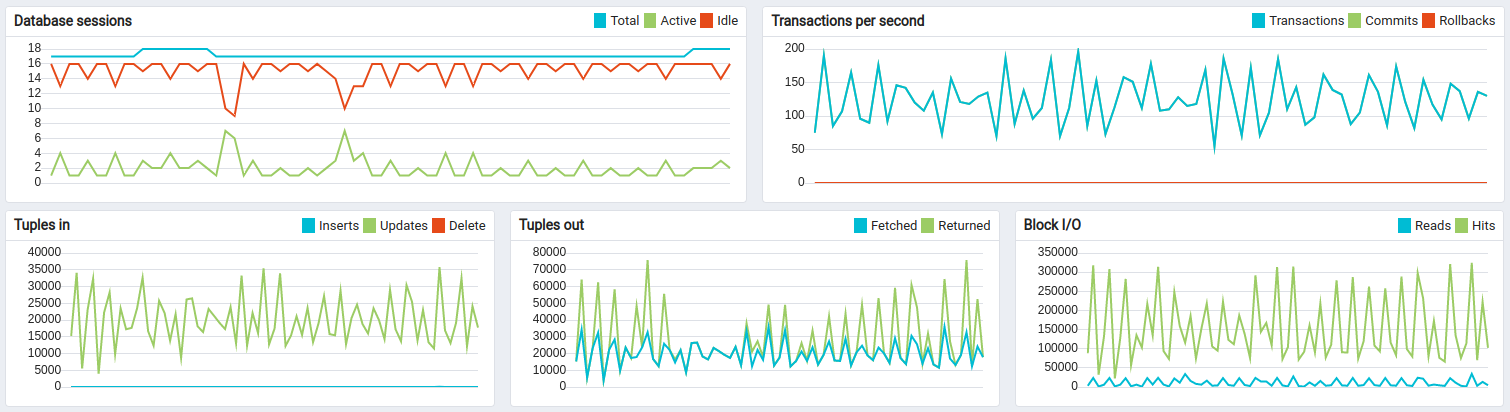Click the blue Reads legend swatch
The width and height of the screenshot is (1510, 412).
pos(1405,225)
